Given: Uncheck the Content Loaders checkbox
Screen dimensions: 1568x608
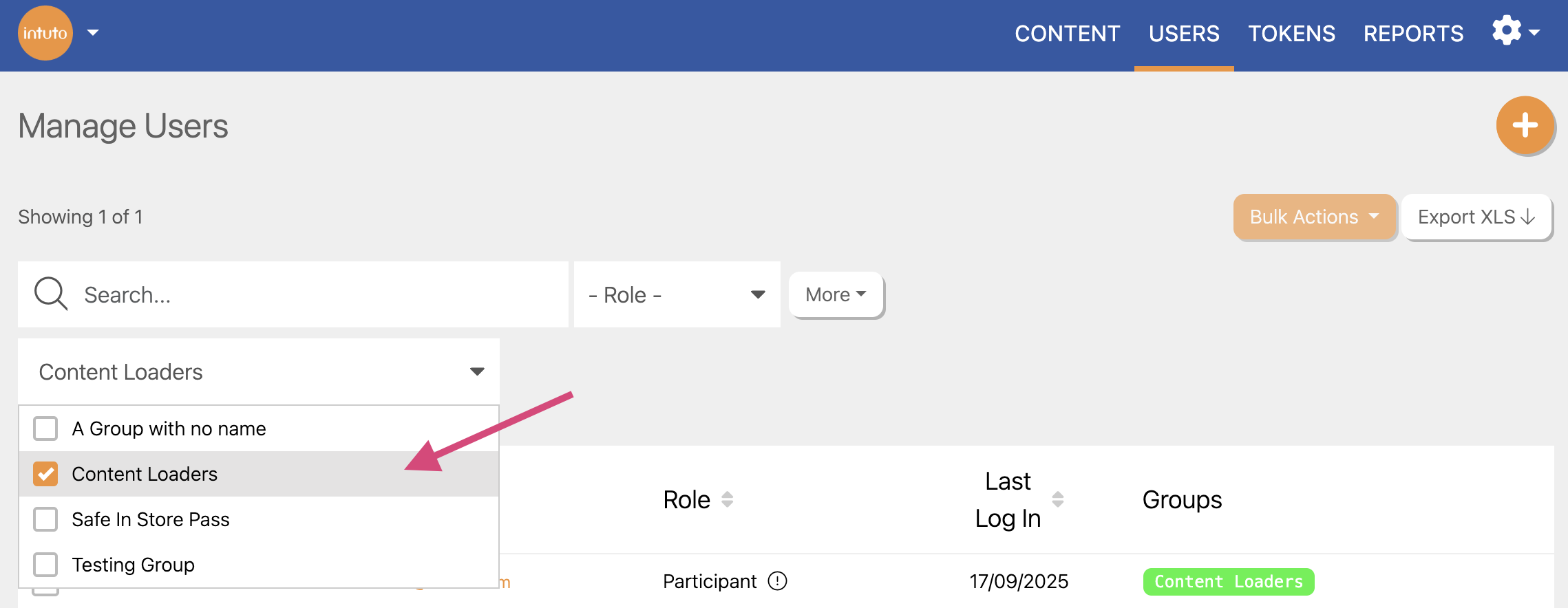Looking at the screenshot, I should click(x=45, y=474).
